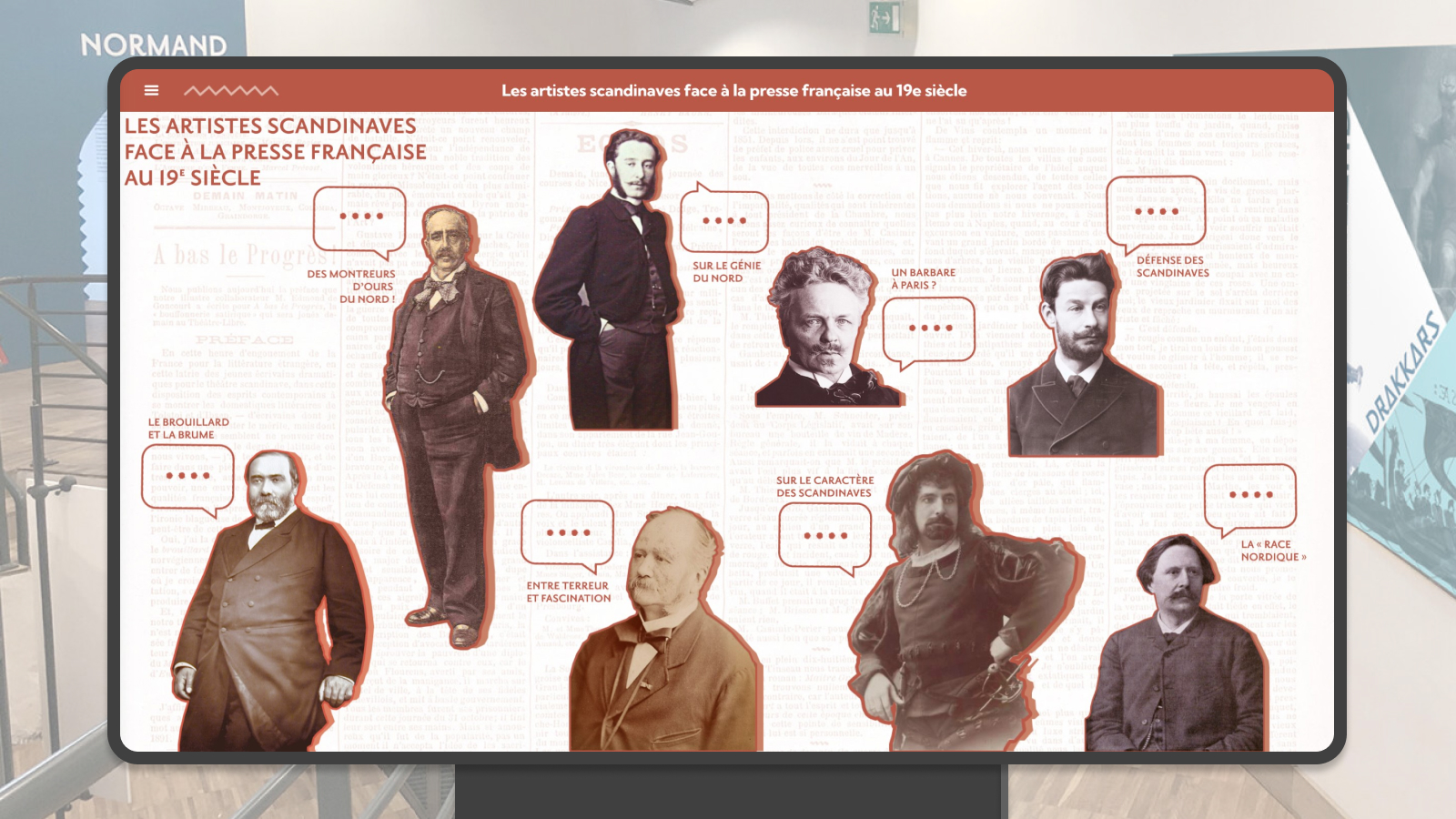Open the "Sur le génie du Nord" speech bubble
This screenshot has width=1456, height=819.
724,221
